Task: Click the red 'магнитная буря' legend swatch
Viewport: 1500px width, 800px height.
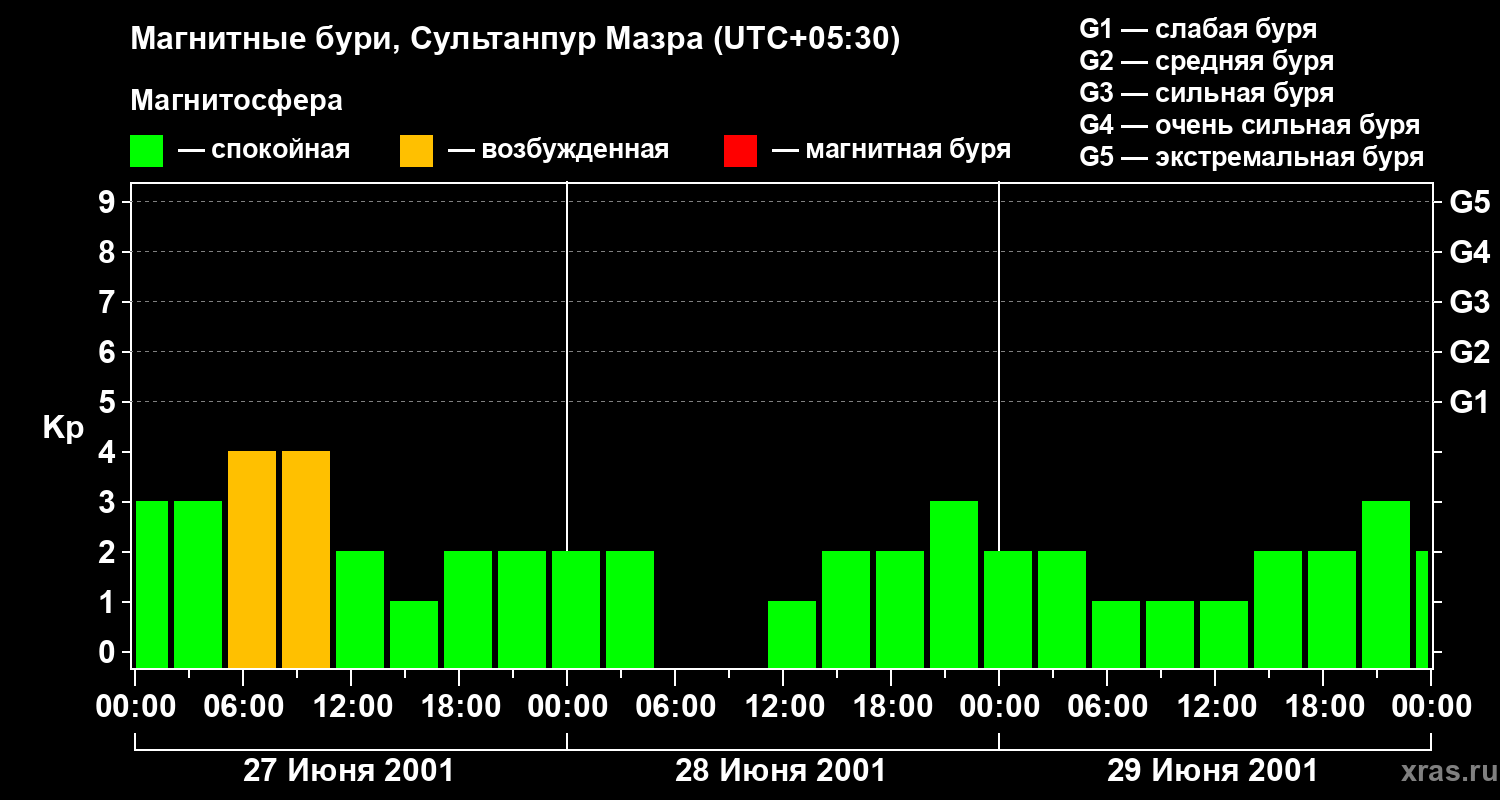Action: click(x=740, y=151)
